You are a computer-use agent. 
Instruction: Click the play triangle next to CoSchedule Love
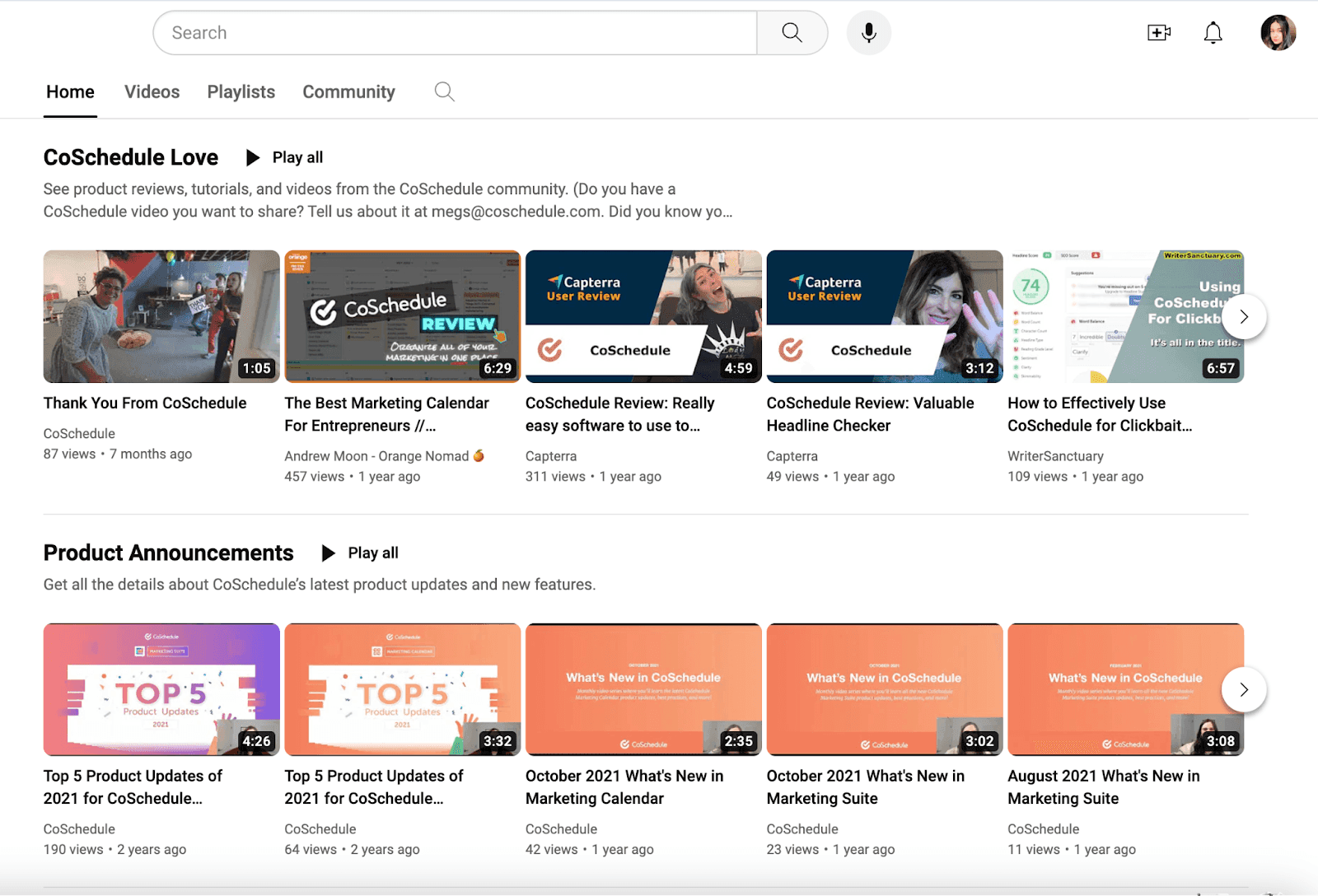click(x=252, y=157)
